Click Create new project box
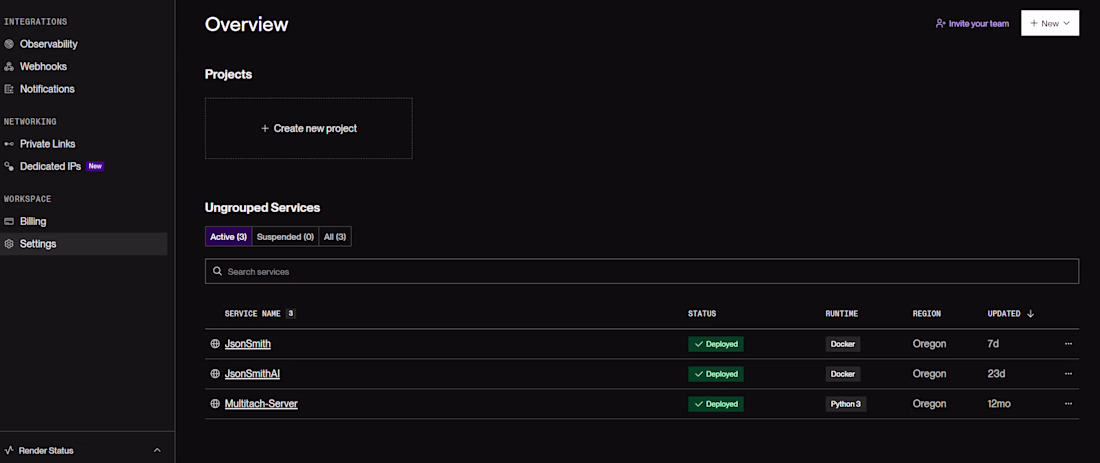The height and width of the screenshot is (463, 1100). click(x=309, y=128)
